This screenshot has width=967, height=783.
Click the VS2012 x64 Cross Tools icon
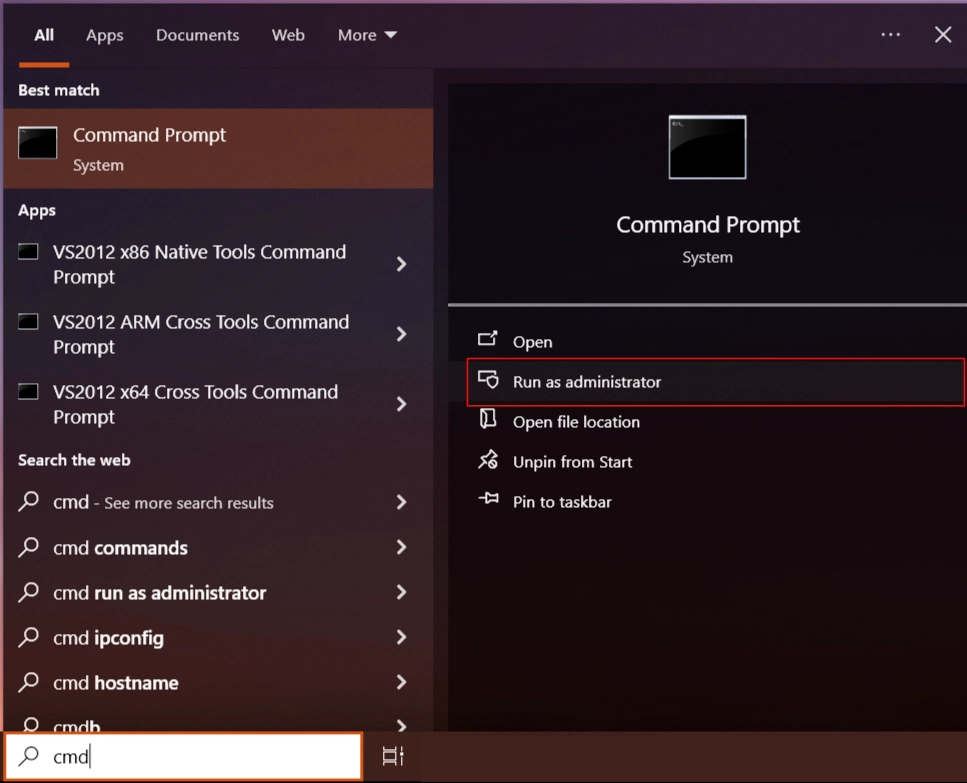28,392
